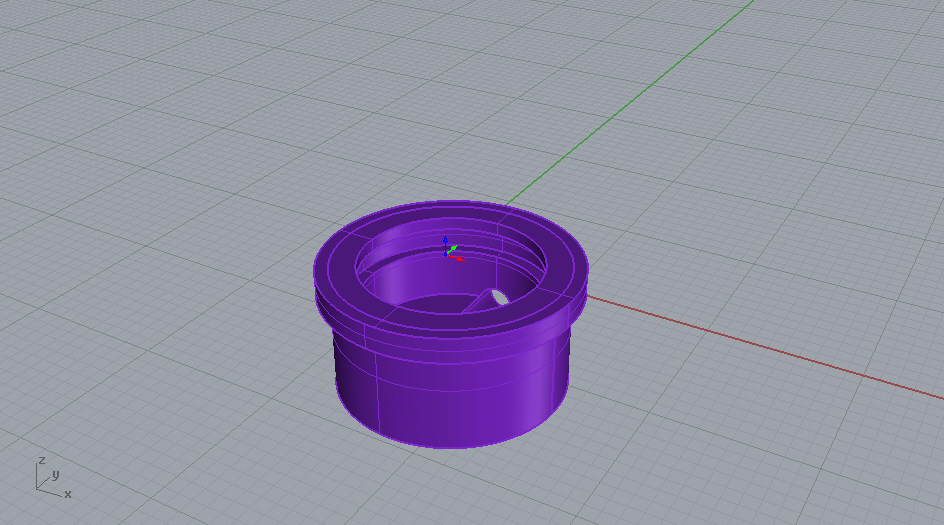
Task: Click the 'z' label on world axes icon
Action: coord(41,460)
